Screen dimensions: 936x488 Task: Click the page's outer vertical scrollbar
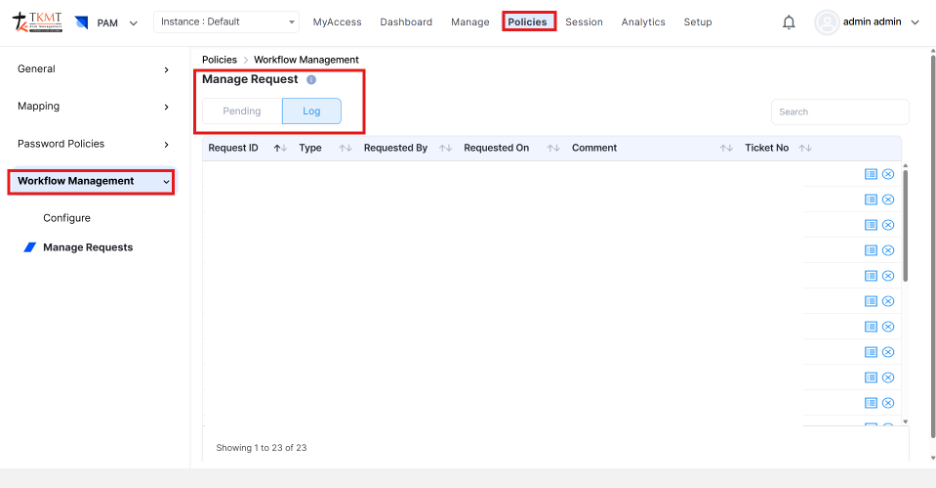coord(933,246)
